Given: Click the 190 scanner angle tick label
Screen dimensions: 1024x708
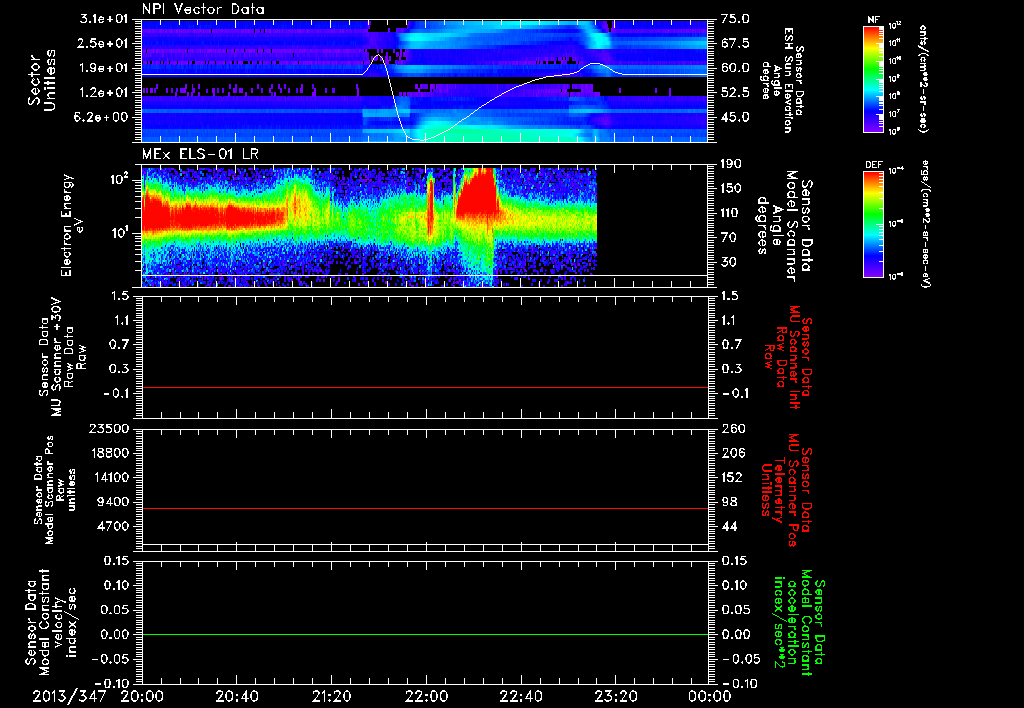Looking at the screenshot, I should [731, 164].
